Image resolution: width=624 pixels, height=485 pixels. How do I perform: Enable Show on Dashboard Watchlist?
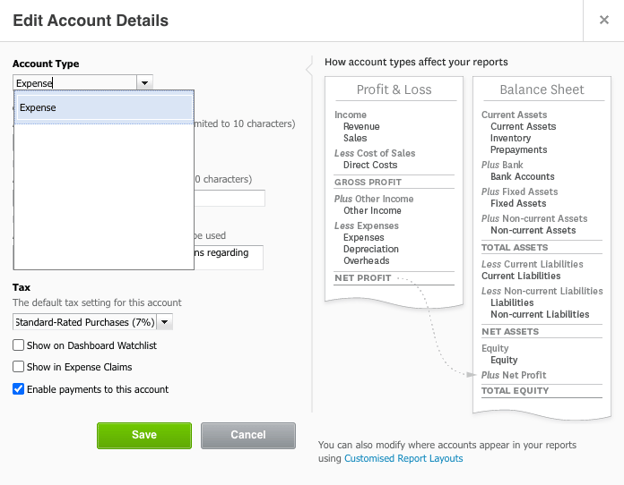tap(19, 345)
